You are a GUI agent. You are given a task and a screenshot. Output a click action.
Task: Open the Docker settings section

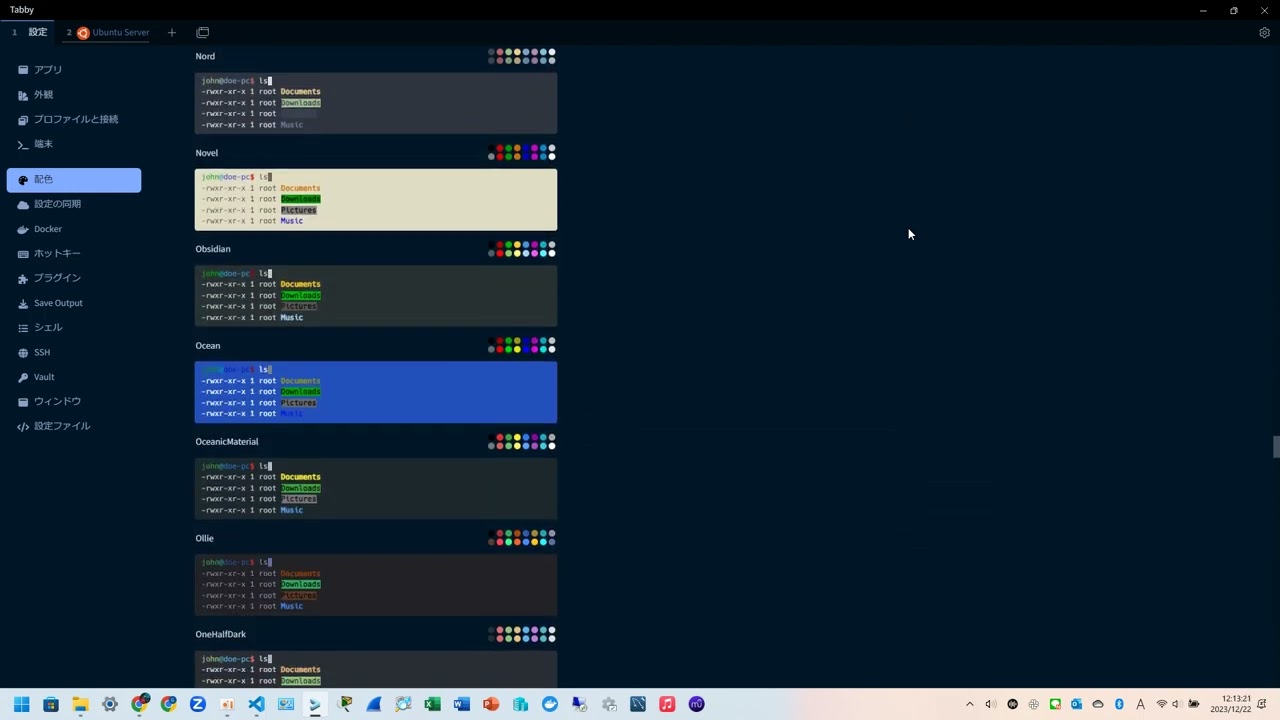click(74, 229)
